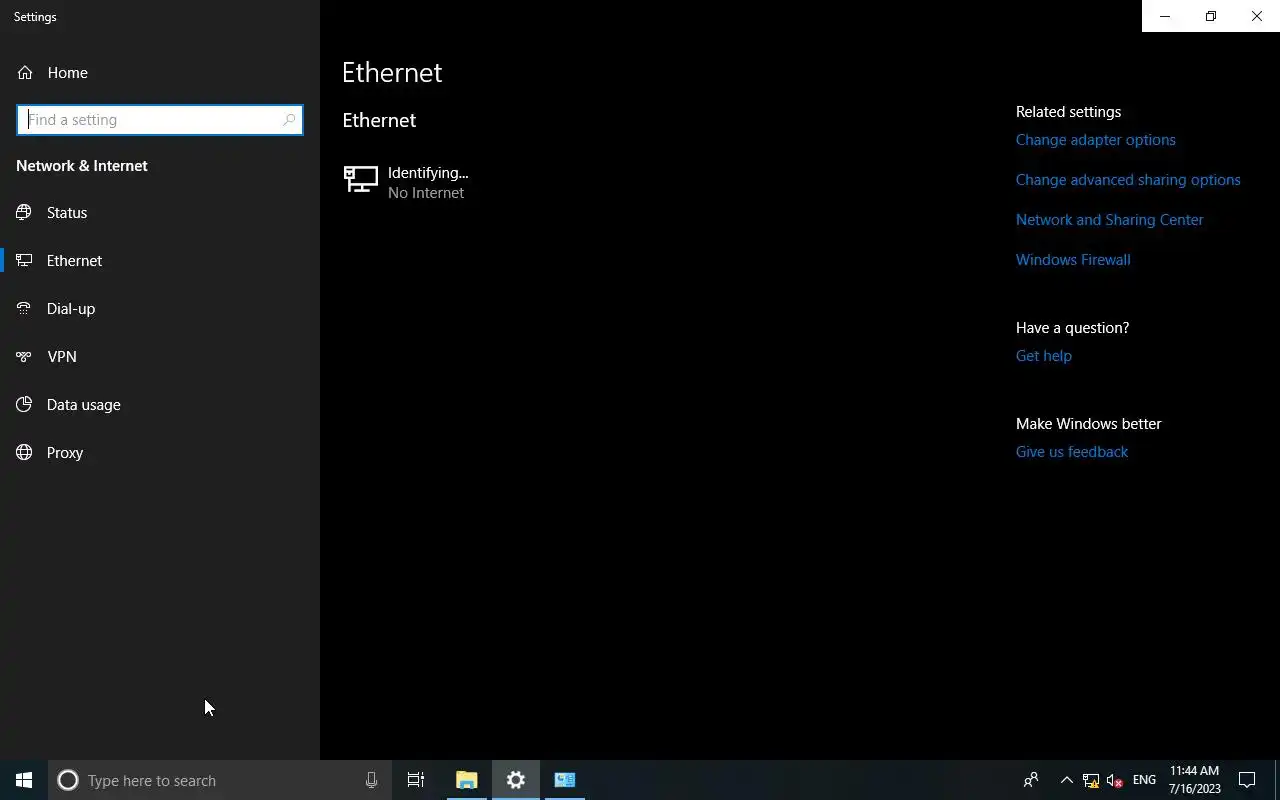Screen dimensions: 1280x800
Task: Open the People icon in system tray
Action: [x=1031, y=780]
